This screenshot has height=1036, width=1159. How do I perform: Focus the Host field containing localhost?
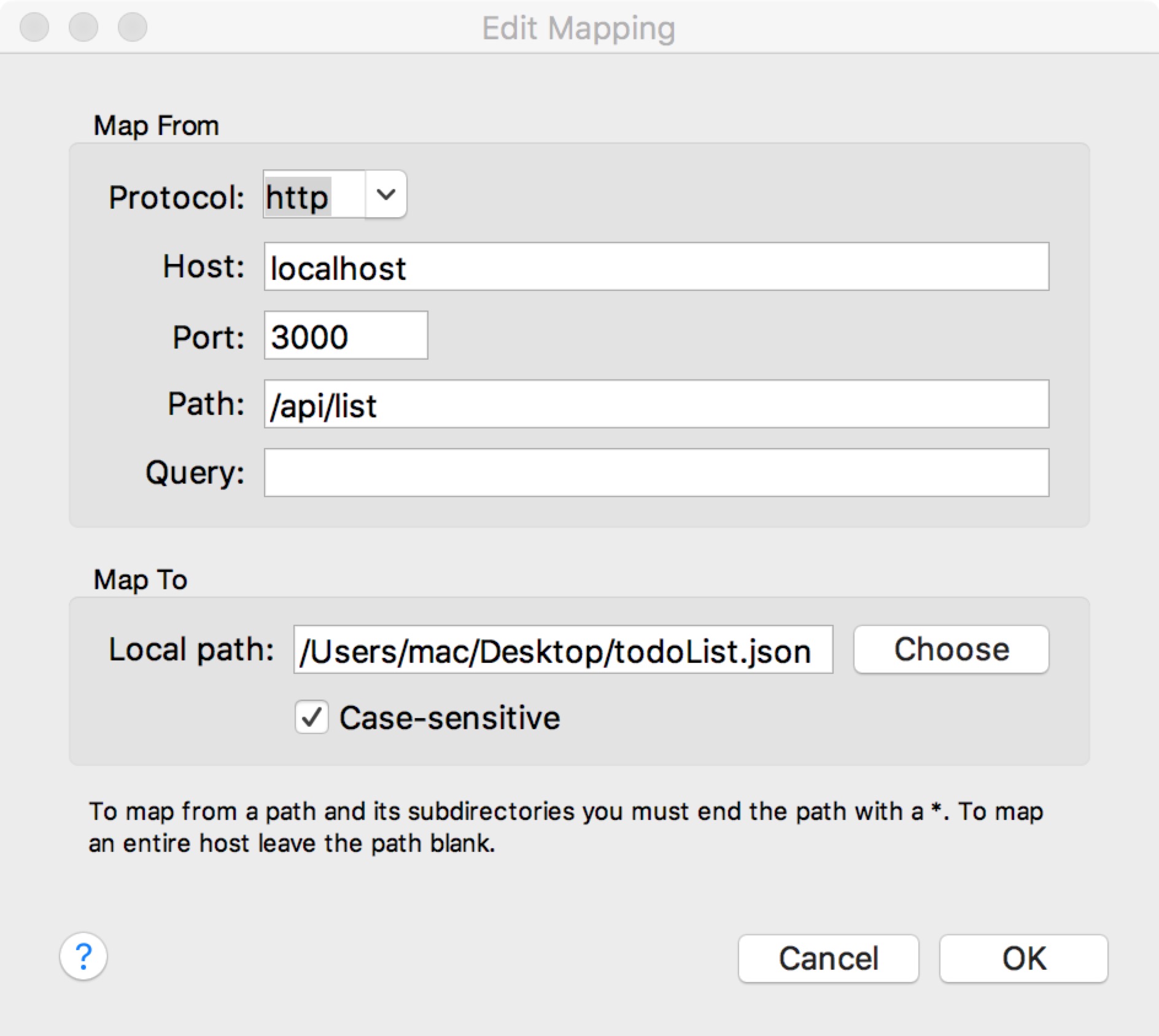click(x=656, y=267)
